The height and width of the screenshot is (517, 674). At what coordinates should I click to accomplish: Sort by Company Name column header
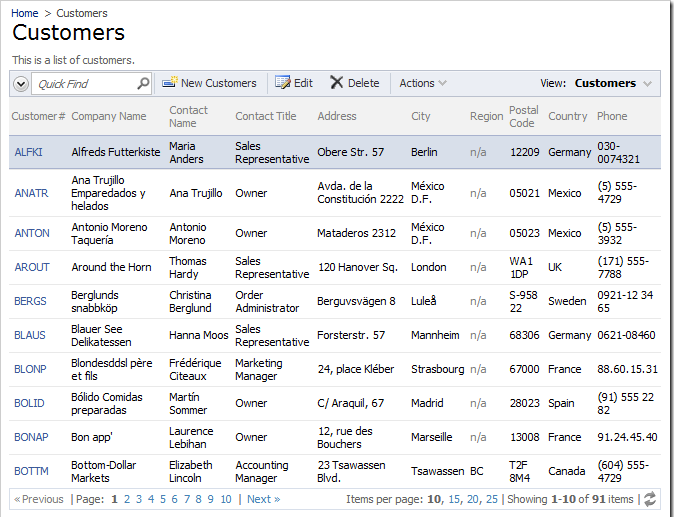tap(109, 116)
